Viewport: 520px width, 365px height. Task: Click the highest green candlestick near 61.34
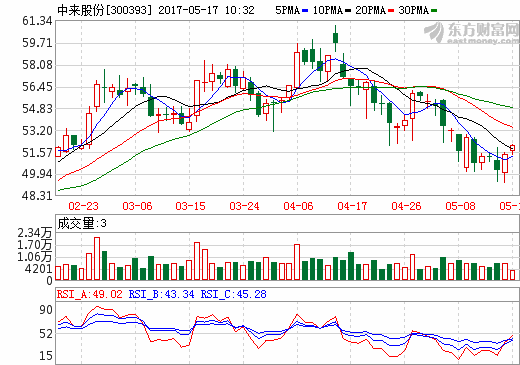pyautogui.click(x=336, y=38)
